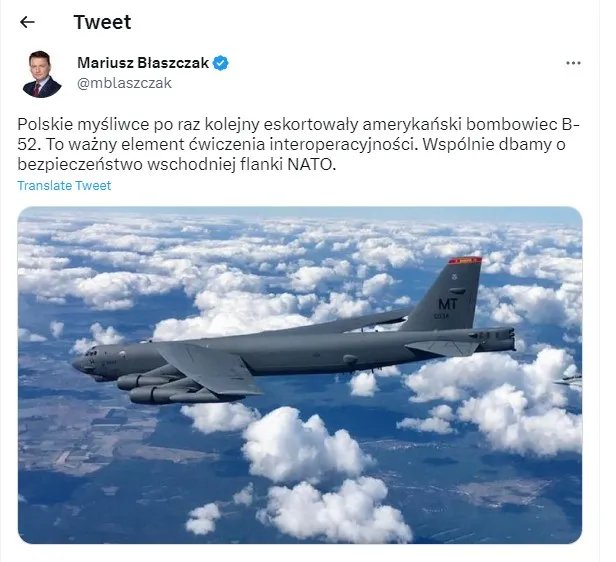The image size is (616, 562).
Task: Click the Tweet page heading
Action: pos(102,22)
